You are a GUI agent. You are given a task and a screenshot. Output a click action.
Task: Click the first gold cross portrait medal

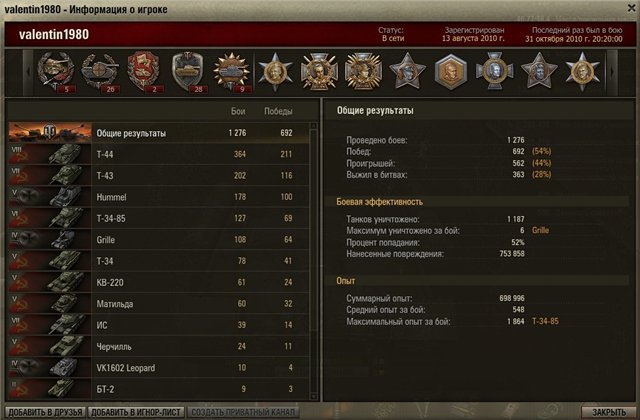coord(319,72)
